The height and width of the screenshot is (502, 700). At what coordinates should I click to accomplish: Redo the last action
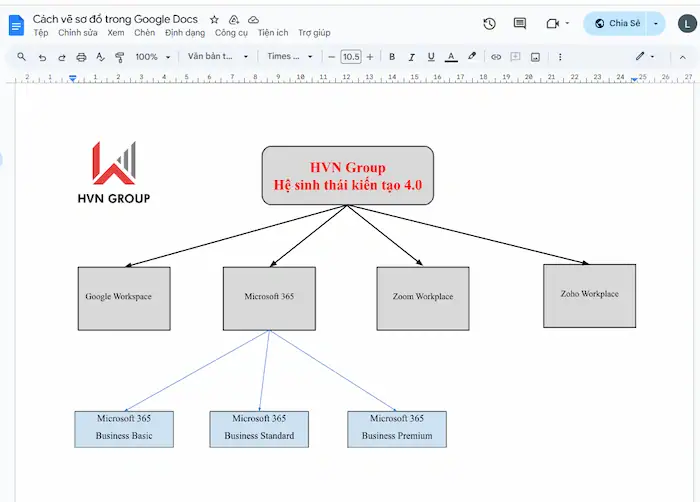[x=62, y=57]
